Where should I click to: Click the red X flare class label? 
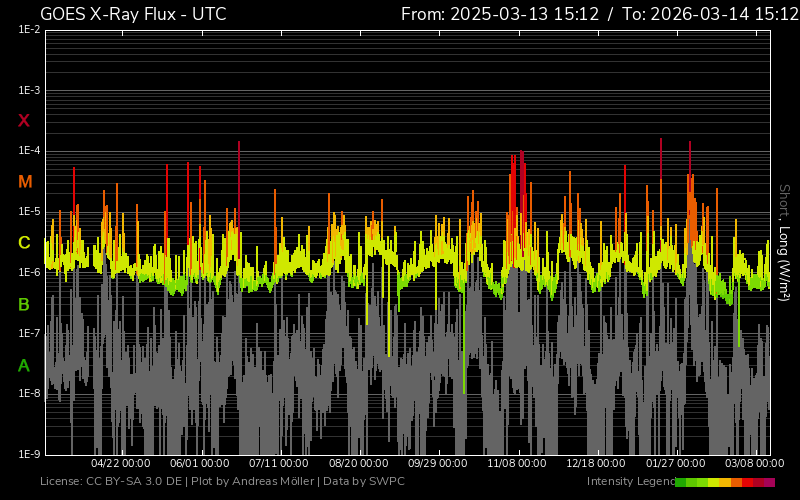click(24, 121)
